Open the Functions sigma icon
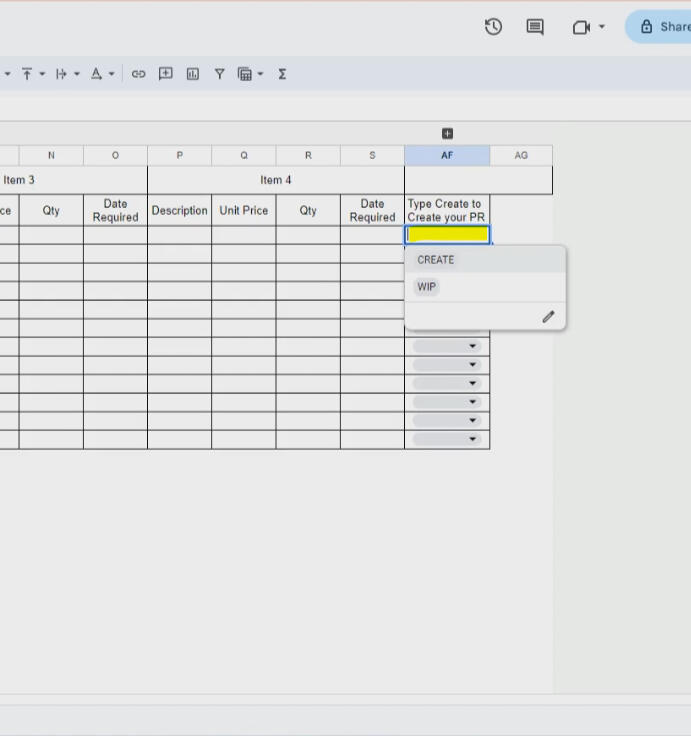 click(x=282, y=74)
